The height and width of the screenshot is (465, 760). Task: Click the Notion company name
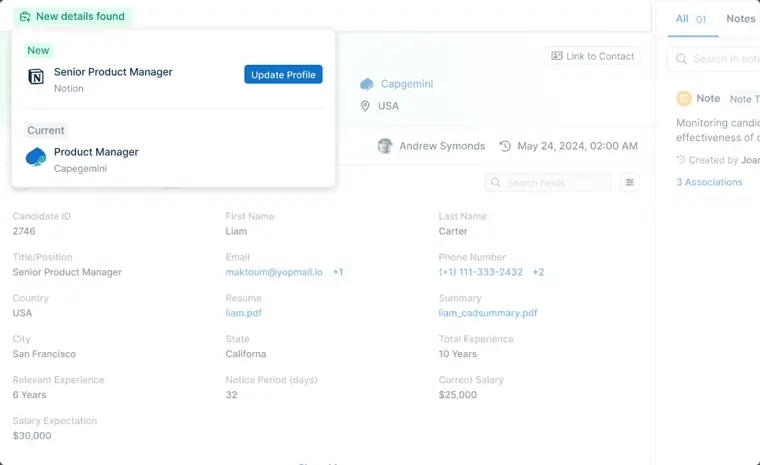(x=69, y=88)
